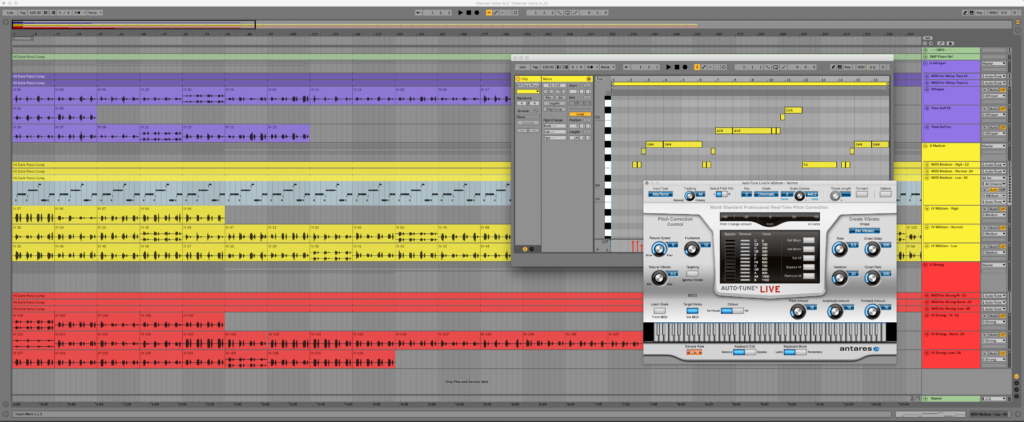Viewport: 1024px width, 422px height.
Task: Toggle the Keyboard Mode Latch/Momentary switch
Action: (795, 352)
